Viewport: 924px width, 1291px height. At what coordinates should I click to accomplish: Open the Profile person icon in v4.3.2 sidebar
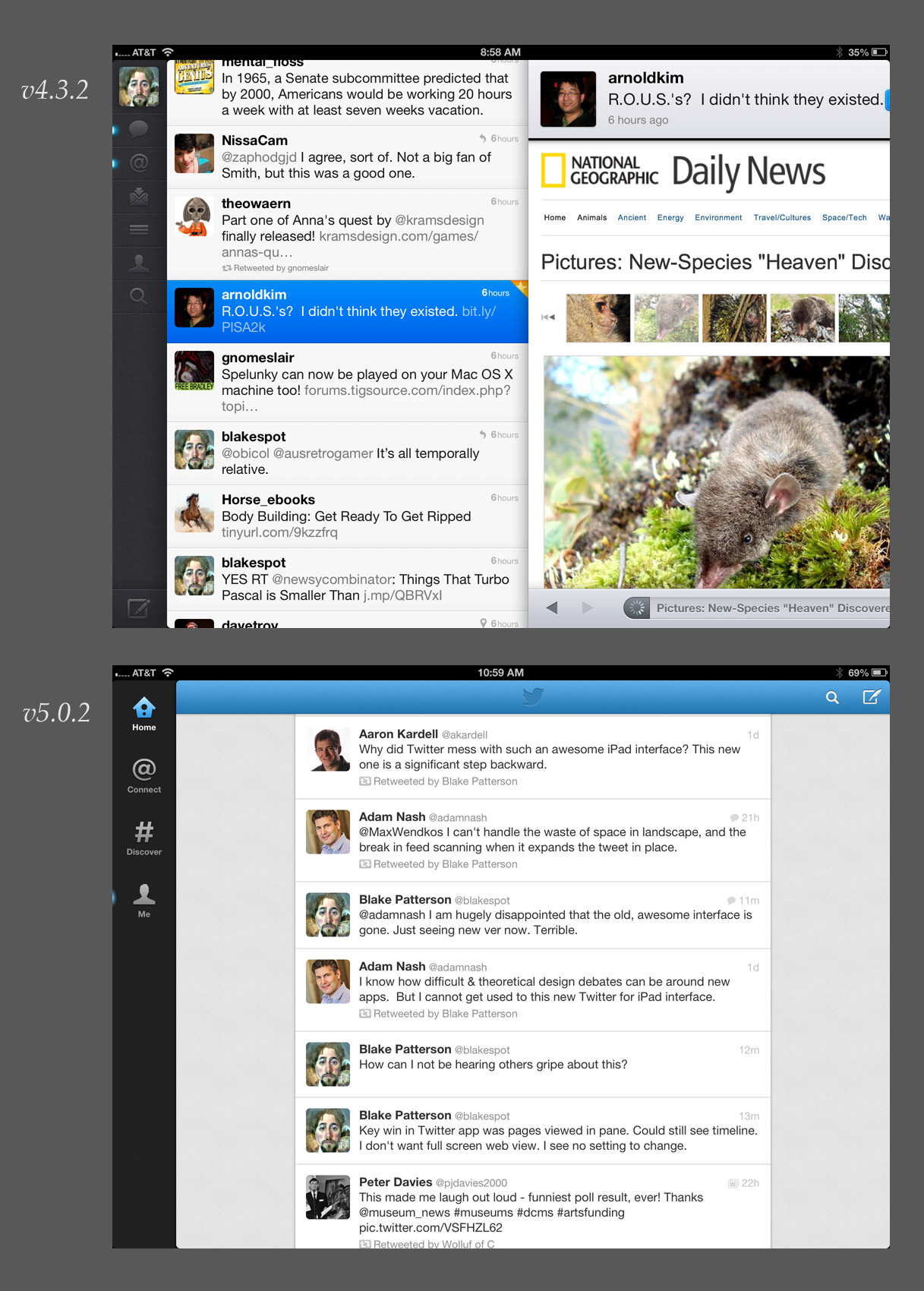pyautogui.click(x=139, y=263)
